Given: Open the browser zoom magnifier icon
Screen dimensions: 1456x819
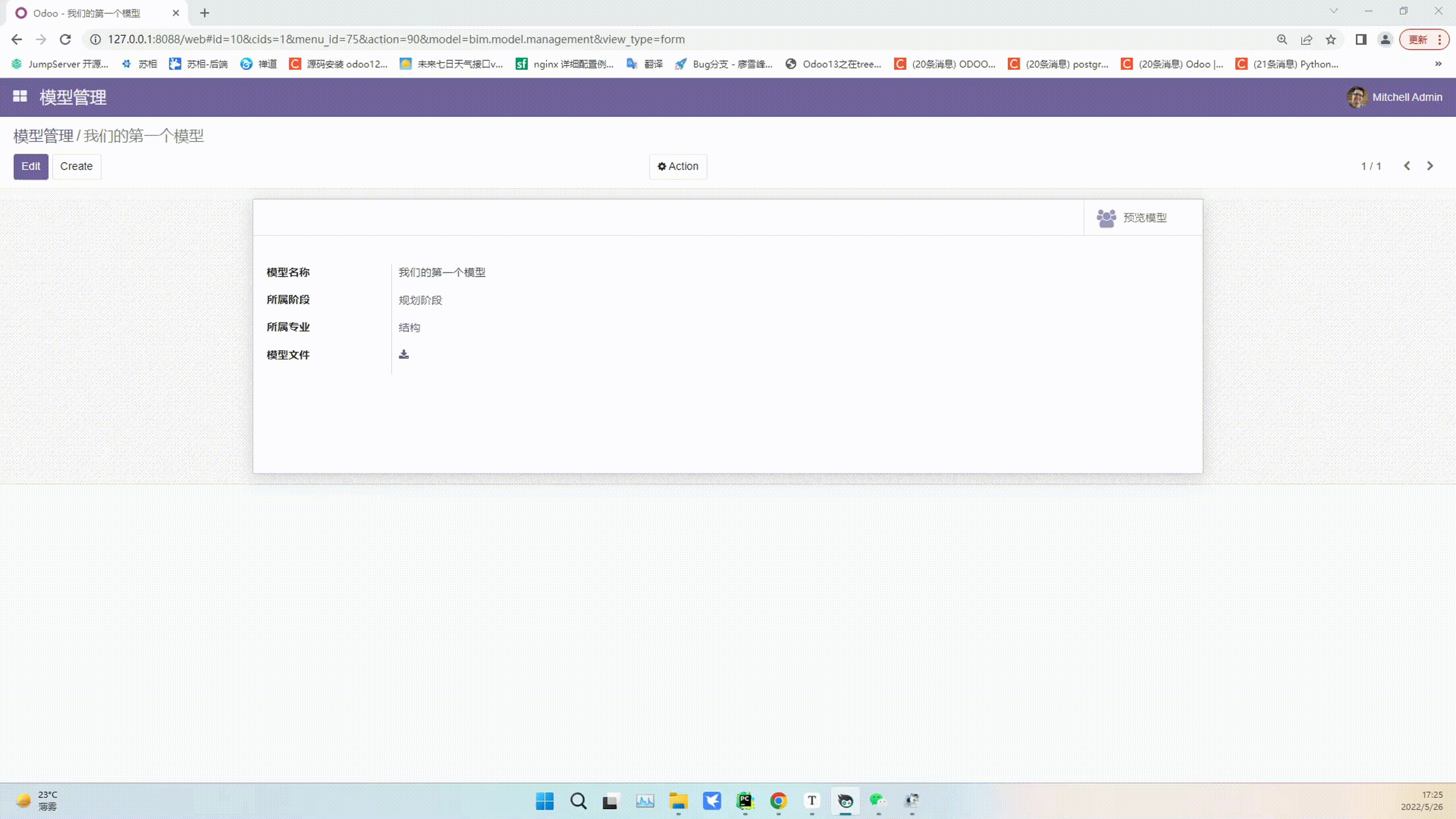Looking at the screenshot, I should [1282, 39].
